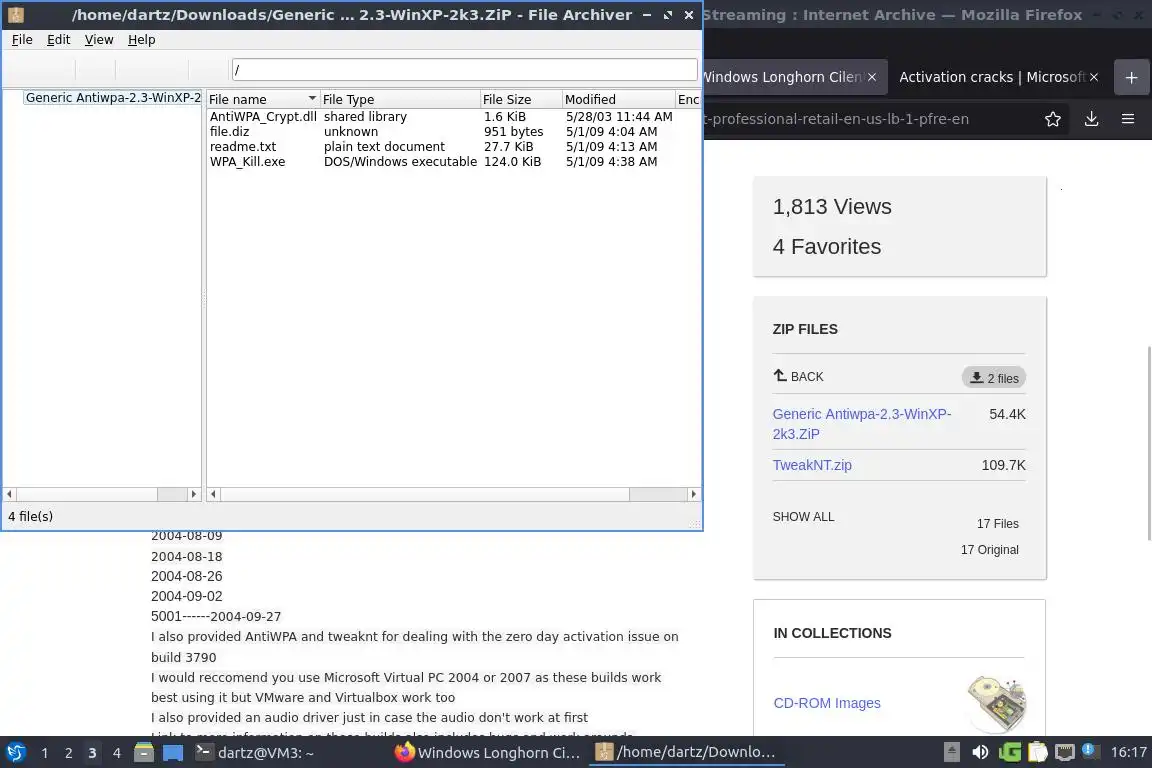Close the Activation cracks tab

pos(1094,77)
